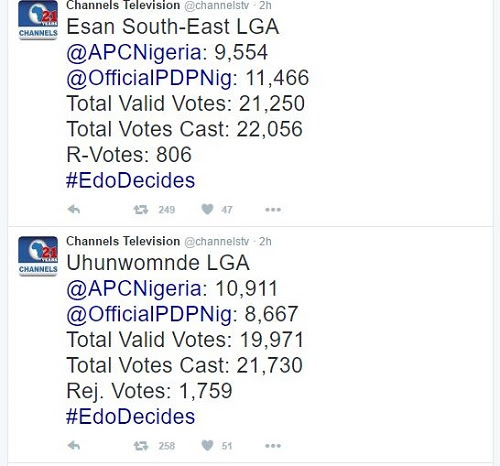500x466 pixels.
Task: Open @APCNigeria mention in Esan South-East tweet
Action: click(x=134, y=53)
